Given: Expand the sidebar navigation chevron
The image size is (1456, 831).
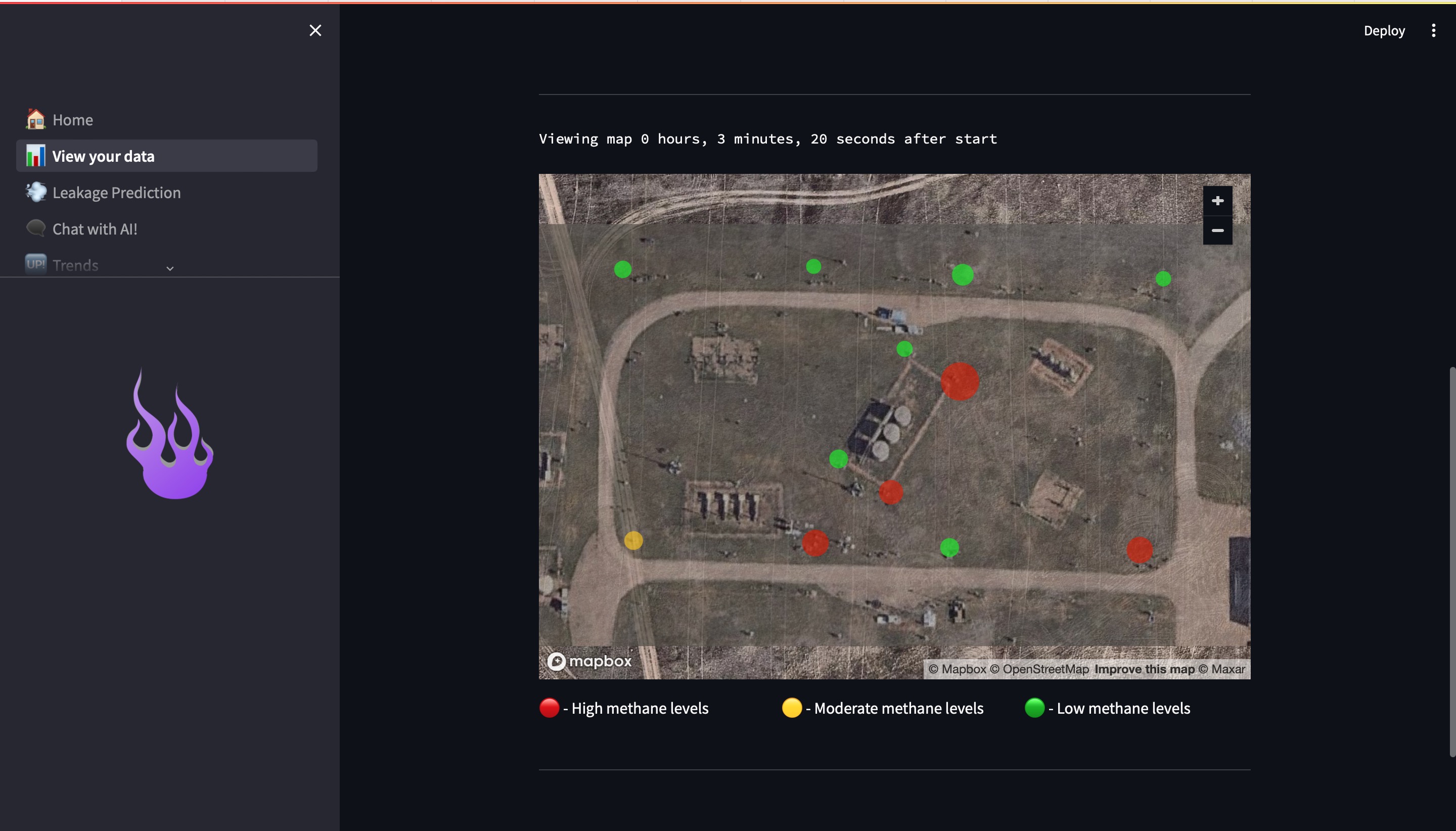Looking at the screenshot, I should [x=169, y=268].
